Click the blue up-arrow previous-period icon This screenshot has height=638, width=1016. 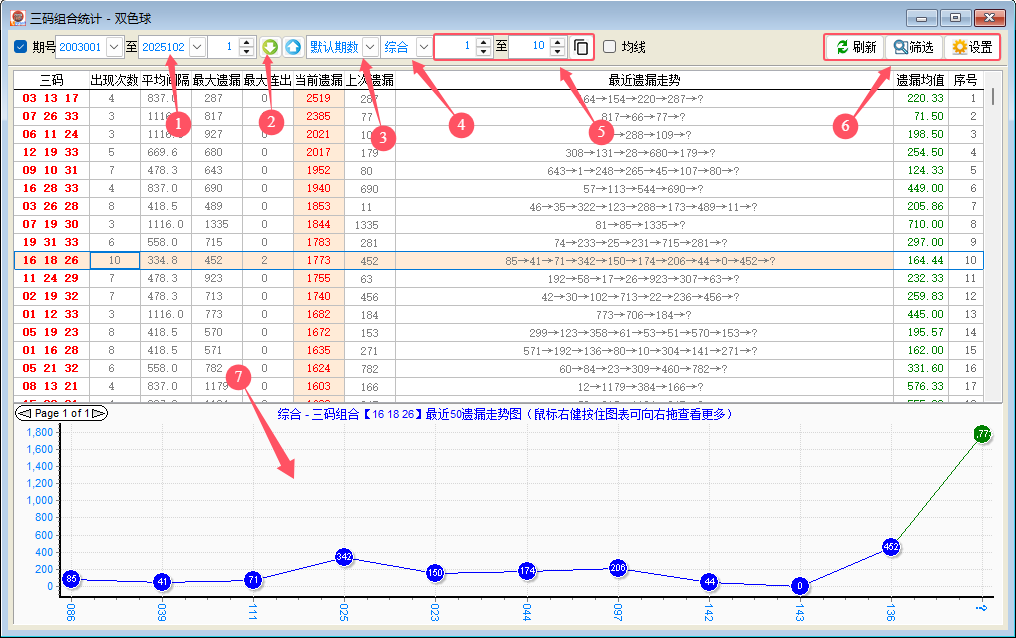click(x=292, y=47)
